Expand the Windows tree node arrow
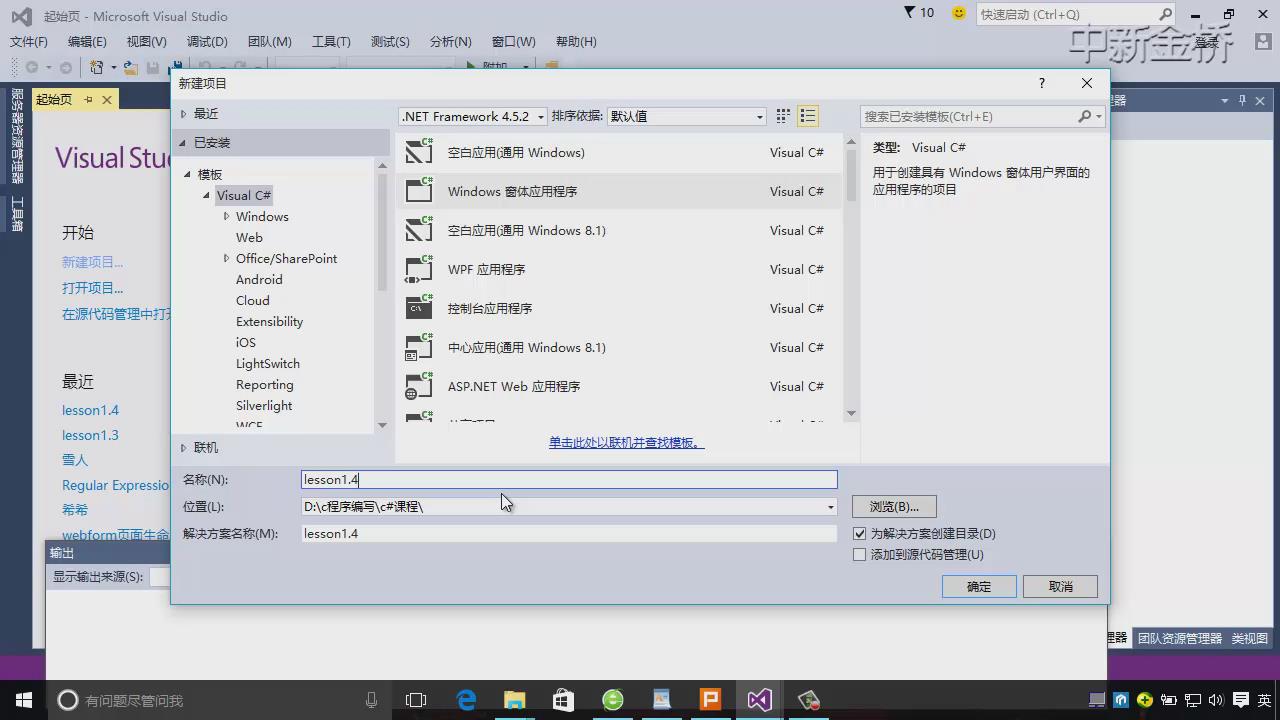Viewport: 1280px width, 720px height. (x=227, y=216)
